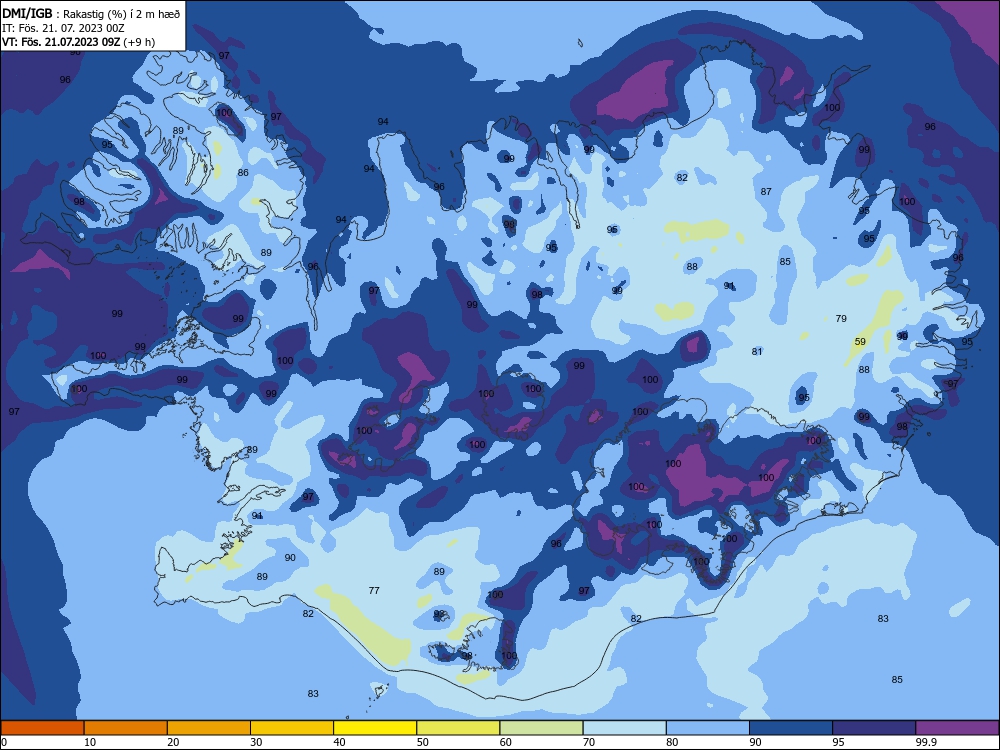Image resolution: width=1000 pixels, height=750 pixels.
Task: Click the '87' humidity value on the map
Action: [x=767, y=191]
